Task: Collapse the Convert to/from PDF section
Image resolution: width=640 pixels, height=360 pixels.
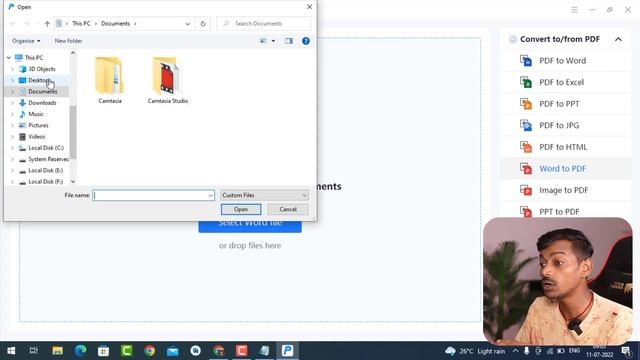Action: [x=618, y=40]
